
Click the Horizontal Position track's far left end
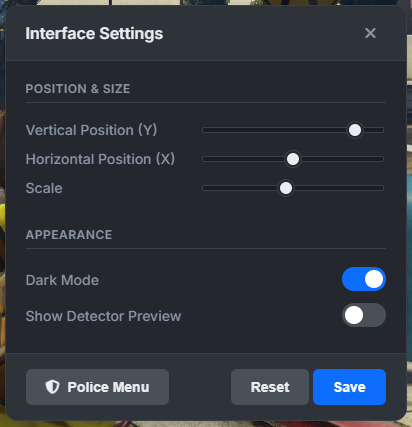point(205,159)
